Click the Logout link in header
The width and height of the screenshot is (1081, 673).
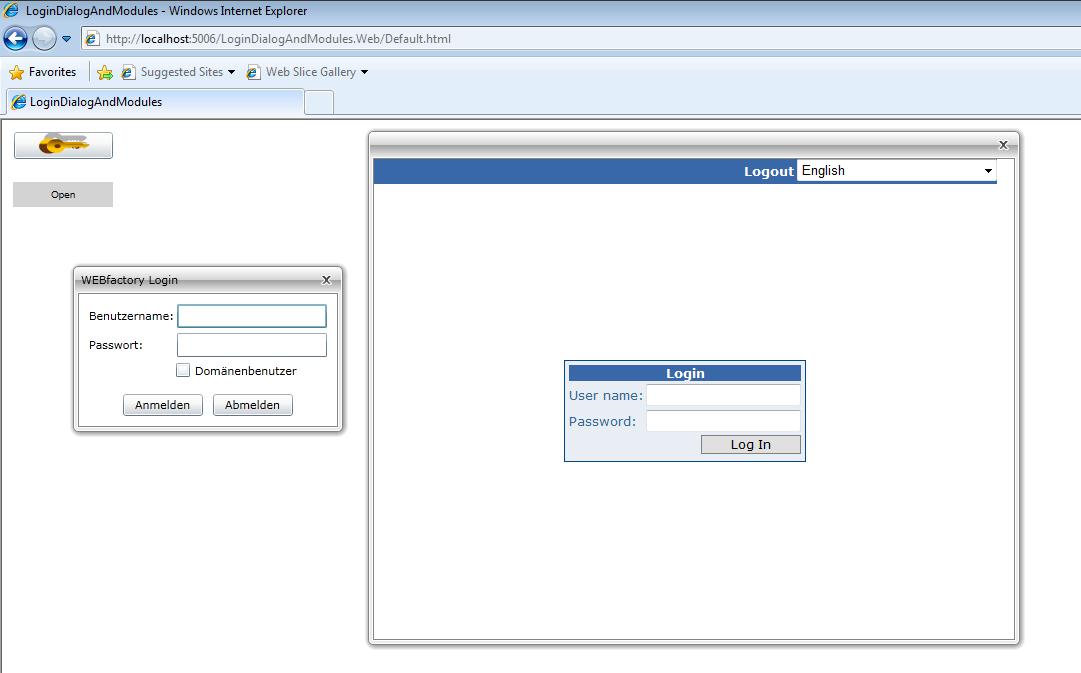point(768,171)
